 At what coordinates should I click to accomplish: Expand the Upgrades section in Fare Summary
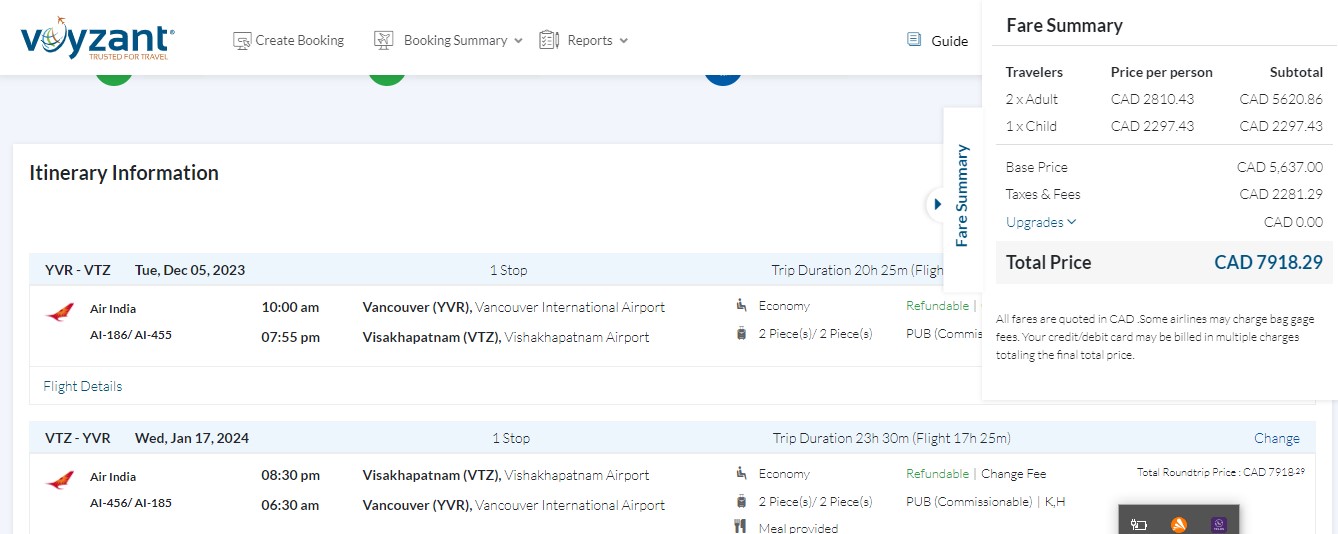click(1041, 222)
